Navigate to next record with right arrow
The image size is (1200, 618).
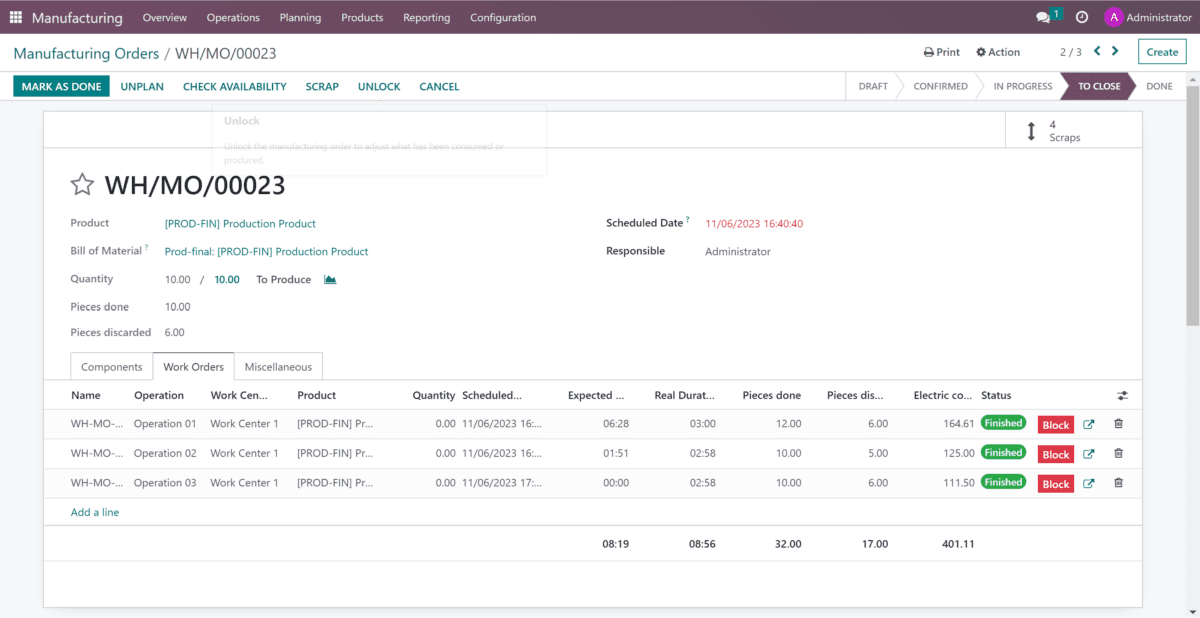(x=1117, y=51)
